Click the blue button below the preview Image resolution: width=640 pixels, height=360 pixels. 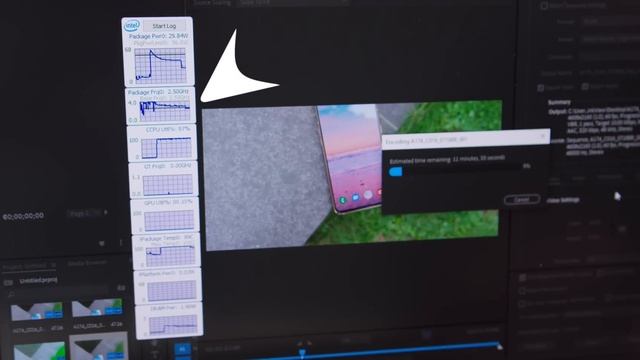(182, 349)
